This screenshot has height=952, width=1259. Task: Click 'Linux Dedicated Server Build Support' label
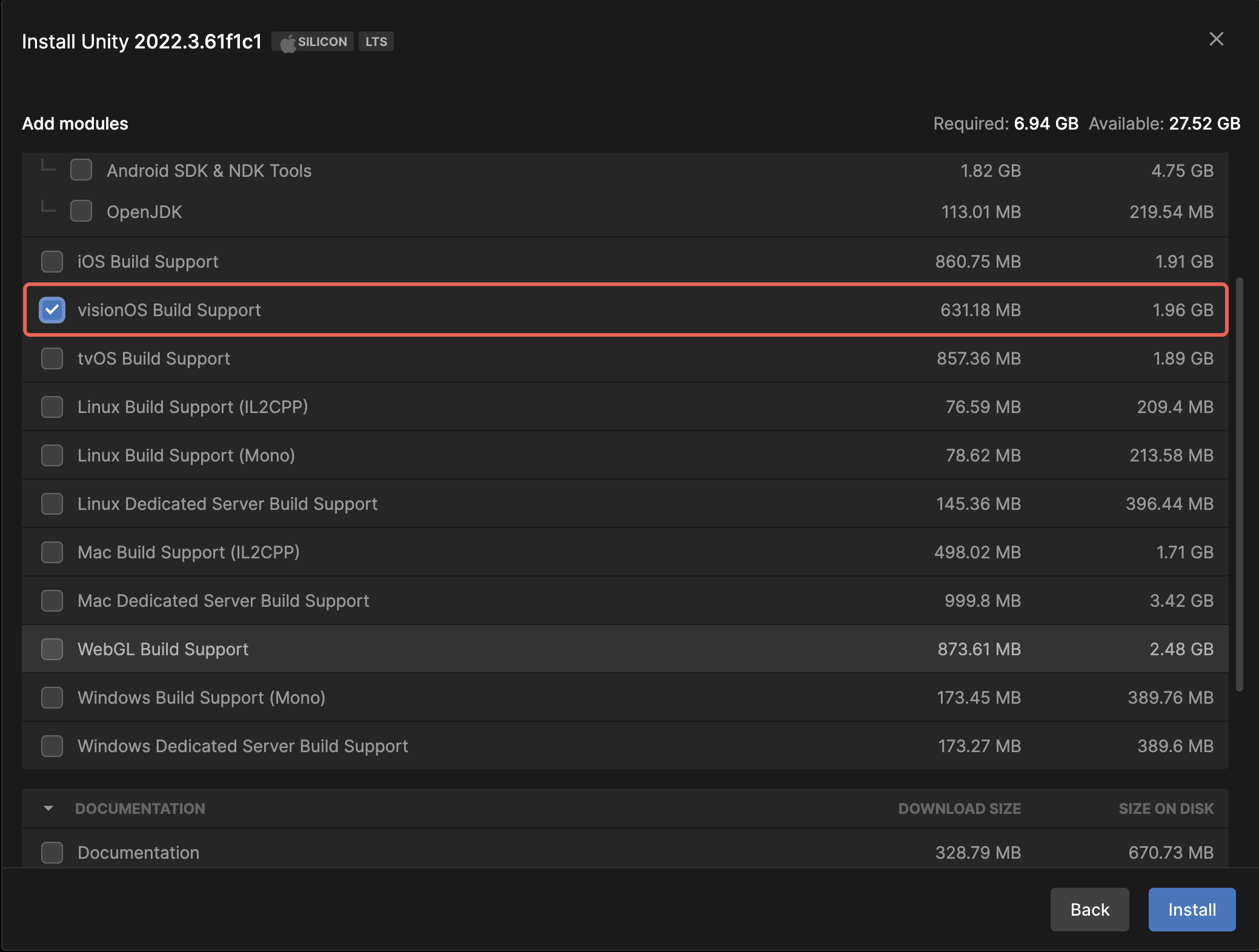[x=227, y=504]
